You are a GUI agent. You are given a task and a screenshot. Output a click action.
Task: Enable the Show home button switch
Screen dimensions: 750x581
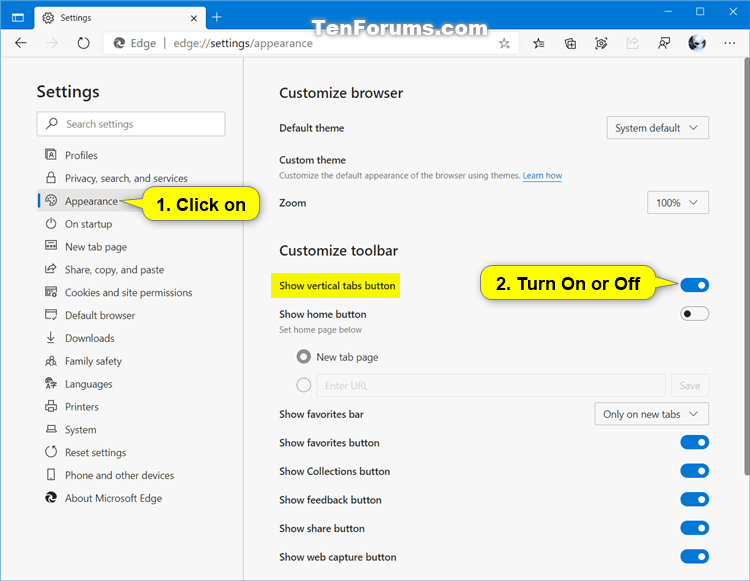[x=695, y=314]
